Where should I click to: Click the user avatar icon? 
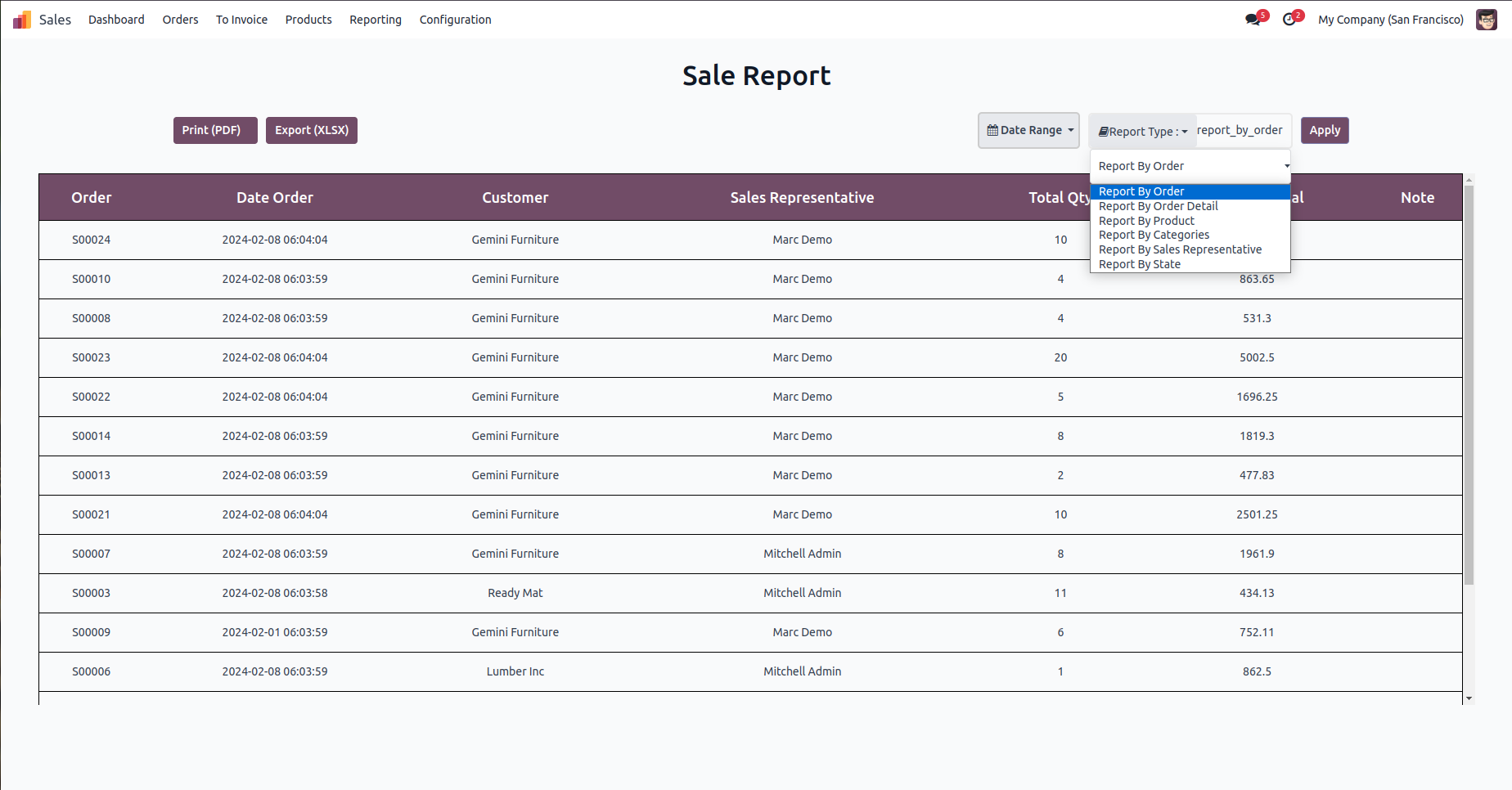pyautogui.click(x=1486, y=20)
